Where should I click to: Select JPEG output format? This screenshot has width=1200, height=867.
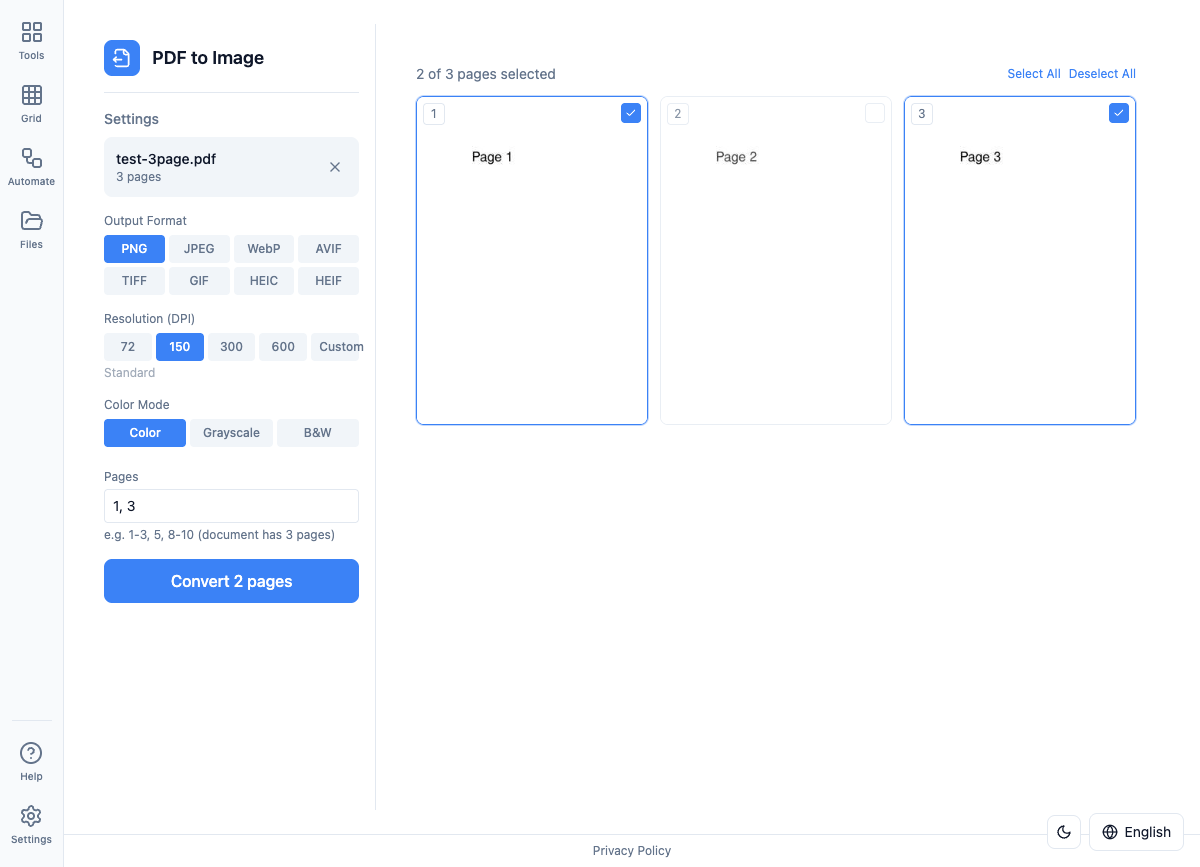[199, 249]
